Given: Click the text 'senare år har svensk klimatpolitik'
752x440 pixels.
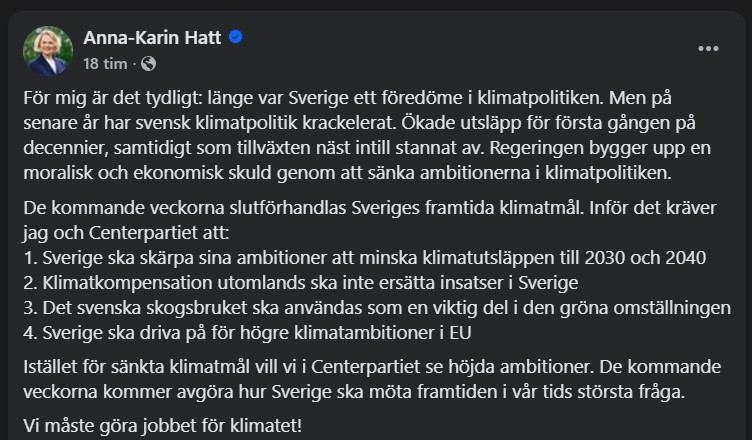Looking at the screenshot, I should 160,123.
